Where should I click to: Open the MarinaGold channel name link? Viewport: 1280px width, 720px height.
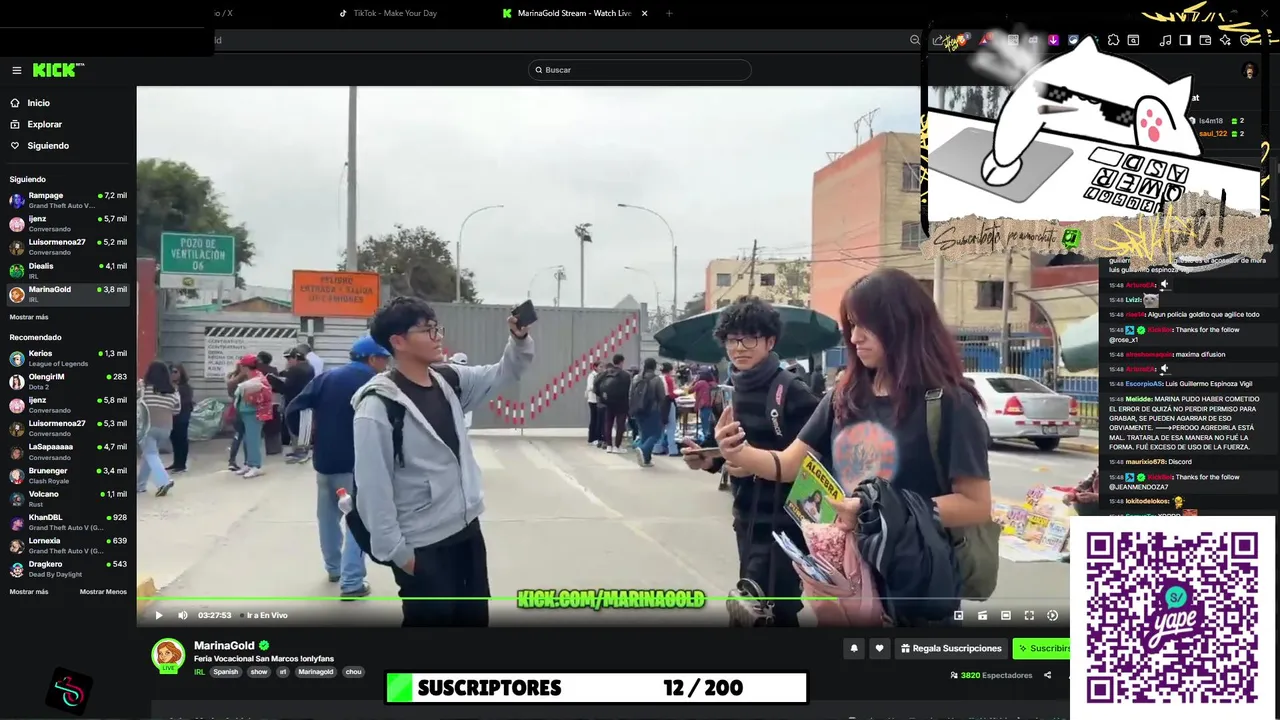(224, 645)
